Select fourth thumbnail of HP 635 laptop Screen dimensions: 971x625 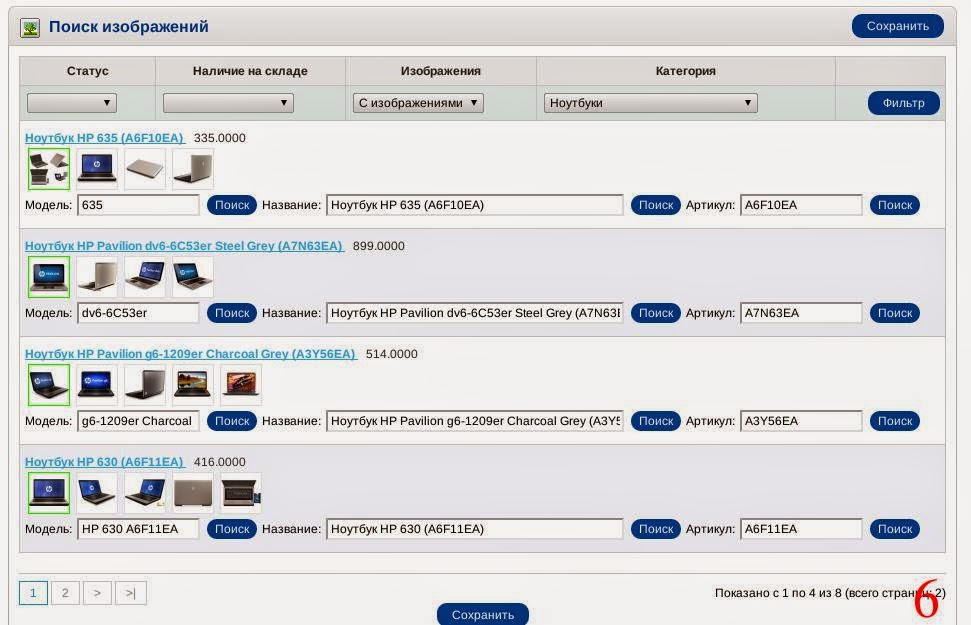click(x=193, y=168)
